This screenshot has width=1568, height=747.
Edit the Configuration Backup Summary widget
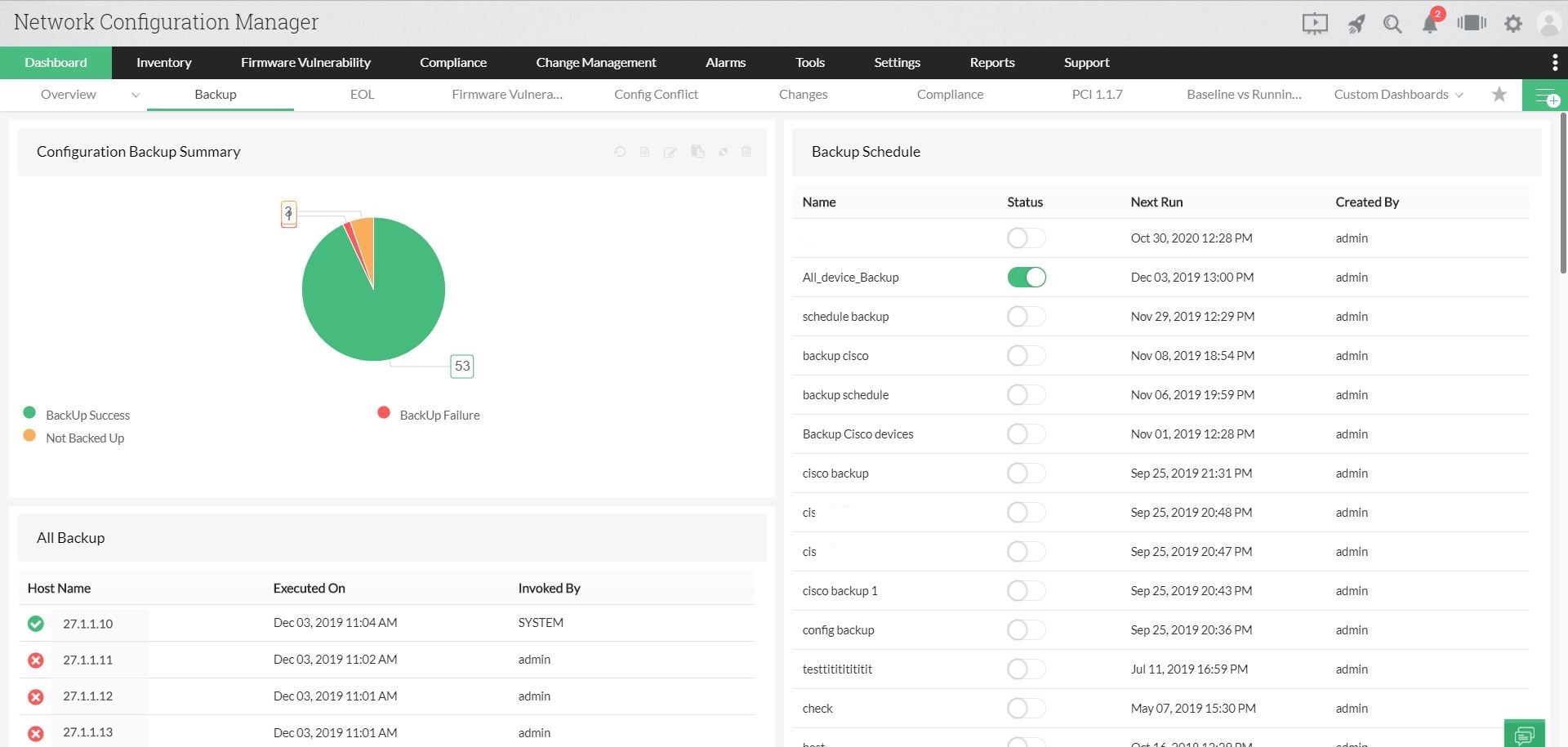click(x=670, y=152)
